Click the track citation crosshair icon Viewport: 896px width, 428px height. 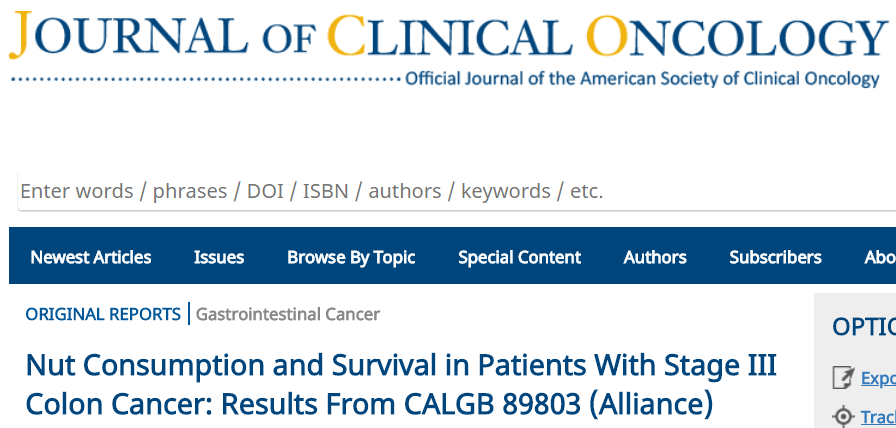pos(843,417)
